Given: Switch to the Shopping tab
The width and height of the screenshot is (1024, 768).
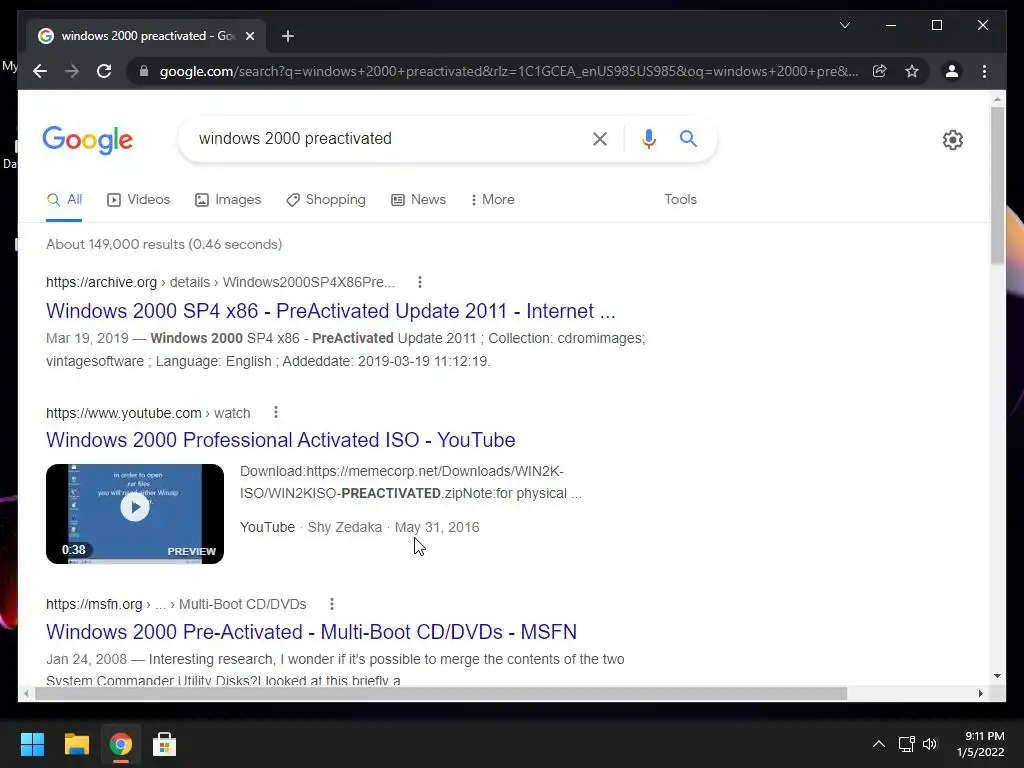Looking at the screenshot, I should (x=326, y=200).
